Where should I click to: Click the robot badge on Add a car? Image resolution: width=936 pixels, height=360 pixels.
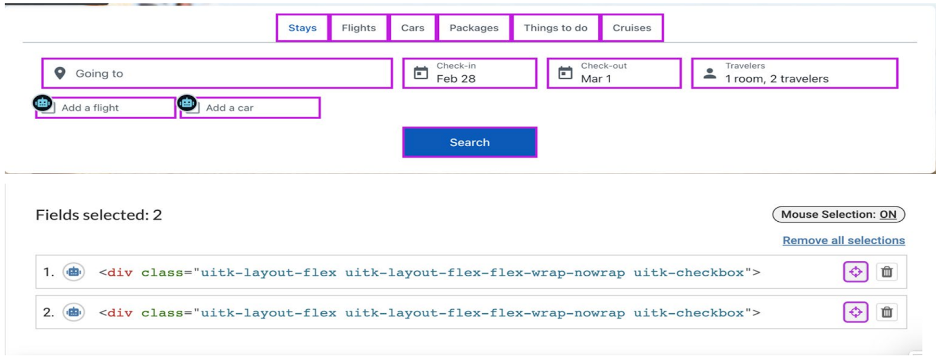click(x=187, y=103)
